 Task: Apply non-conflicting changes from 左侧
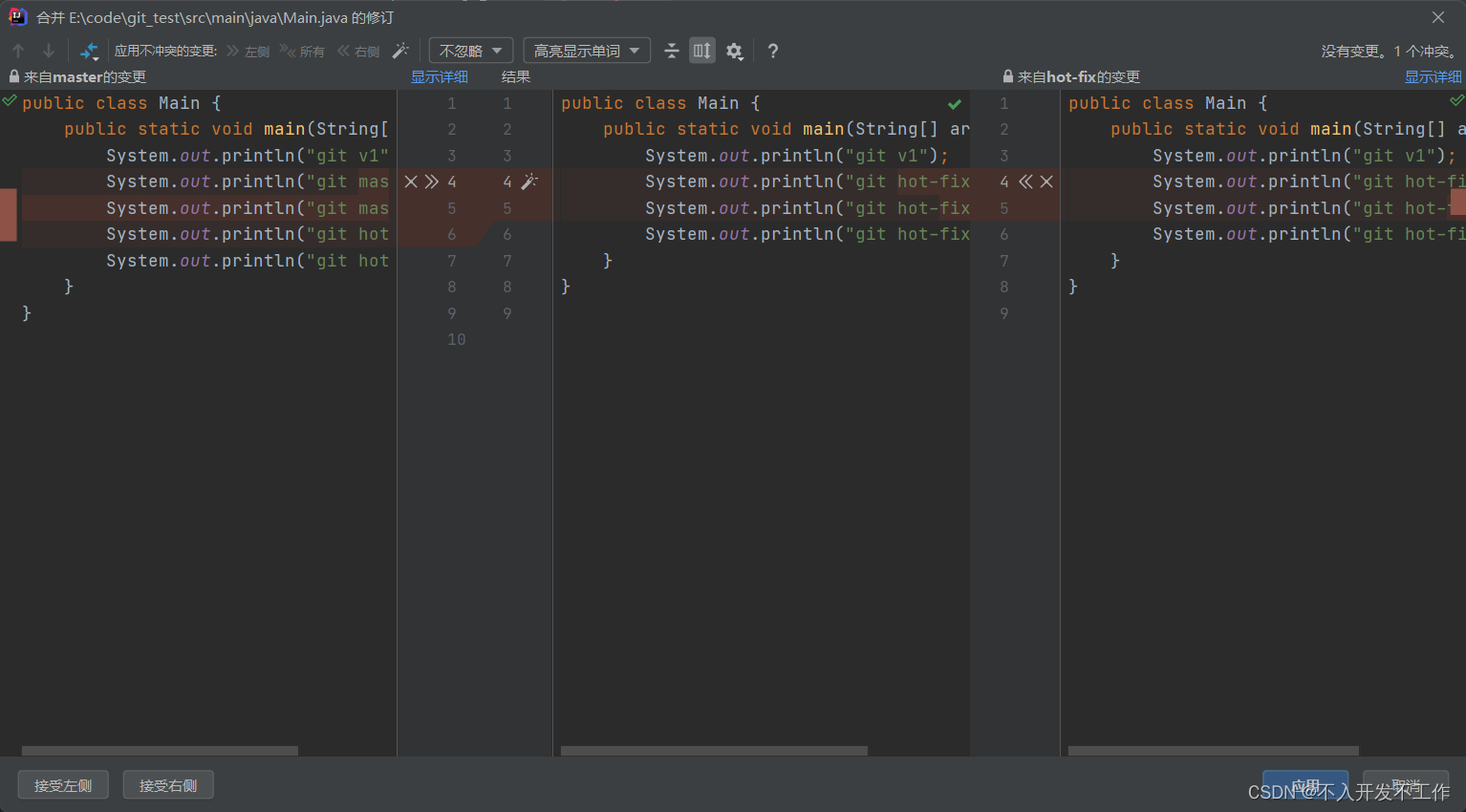pos(248,51)
